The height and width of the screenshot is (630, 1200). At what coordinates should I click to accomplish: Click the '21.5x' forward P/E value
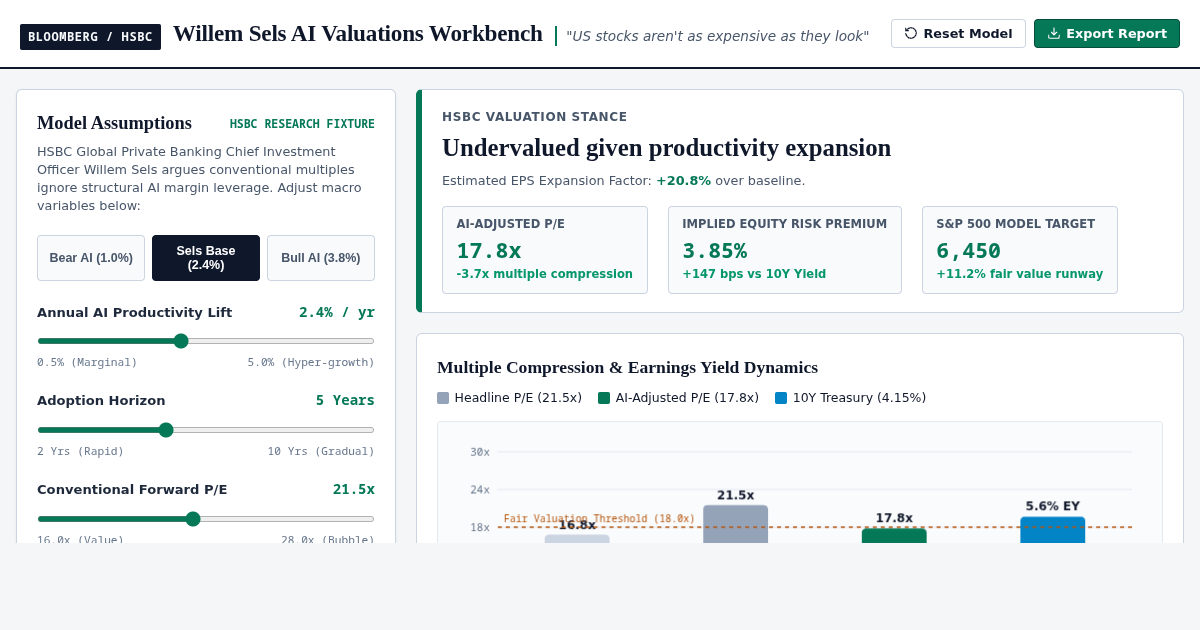[354, 489]
